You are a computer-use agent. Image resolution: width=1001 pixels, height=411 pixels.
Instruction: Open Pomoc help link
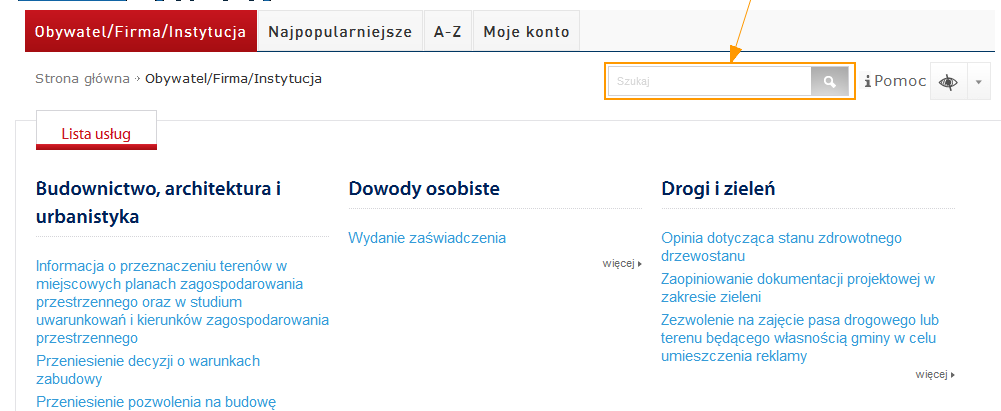(896, 82)
